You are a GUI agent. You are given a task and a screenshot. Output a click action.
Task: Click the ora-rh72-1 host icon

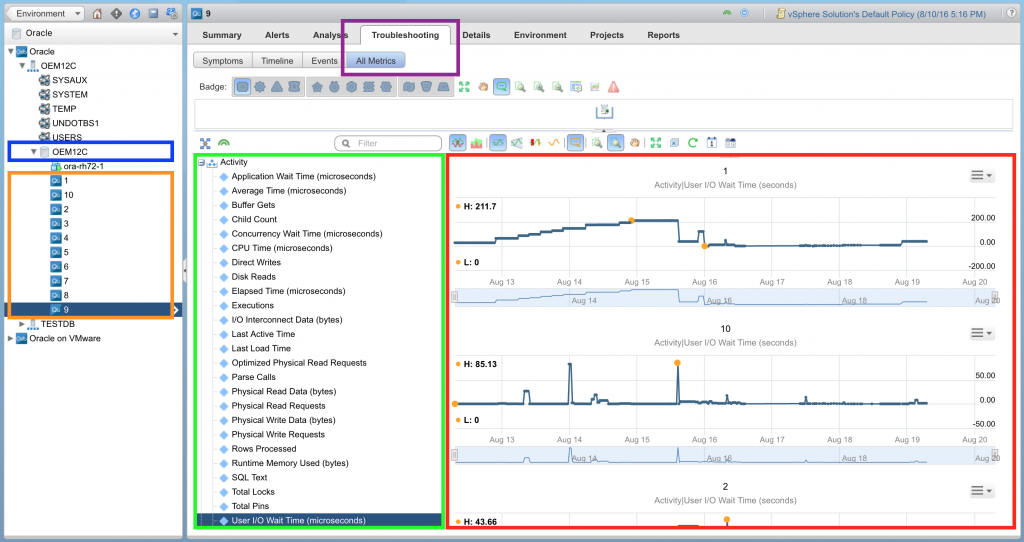[x=56, y=166]
